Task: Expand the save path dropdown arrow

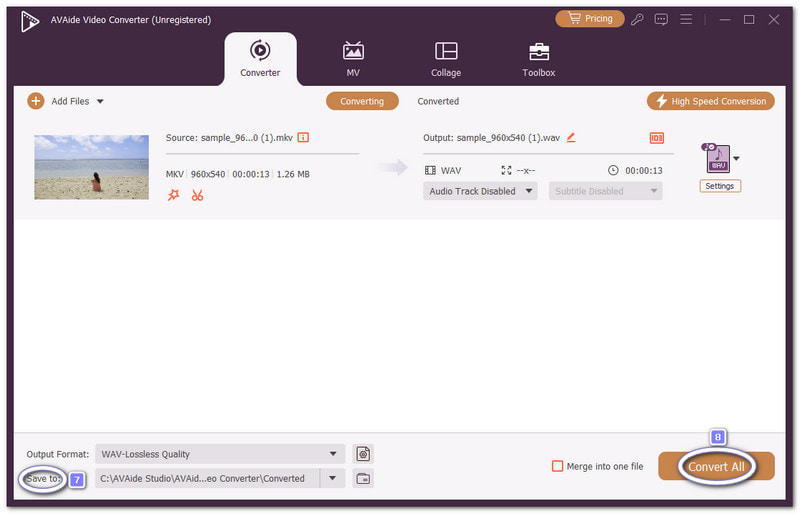Action: [x=333, y=479]
